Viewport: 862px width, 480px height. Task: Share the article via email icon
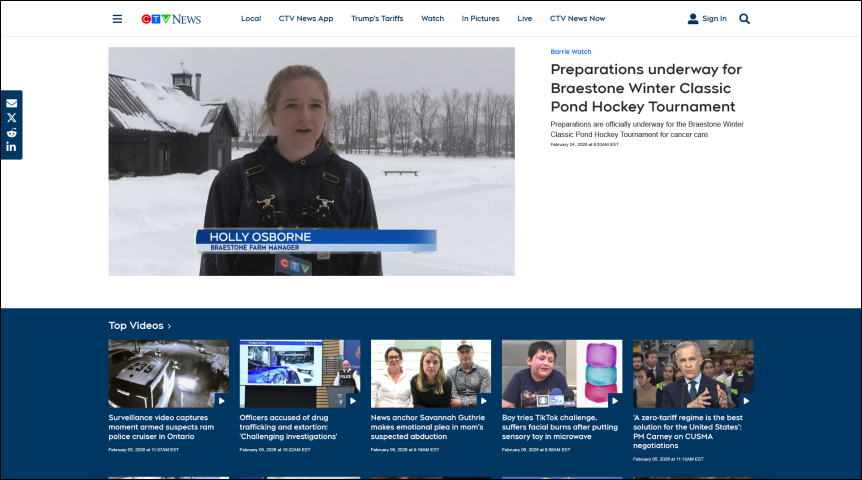coord(12,103)
